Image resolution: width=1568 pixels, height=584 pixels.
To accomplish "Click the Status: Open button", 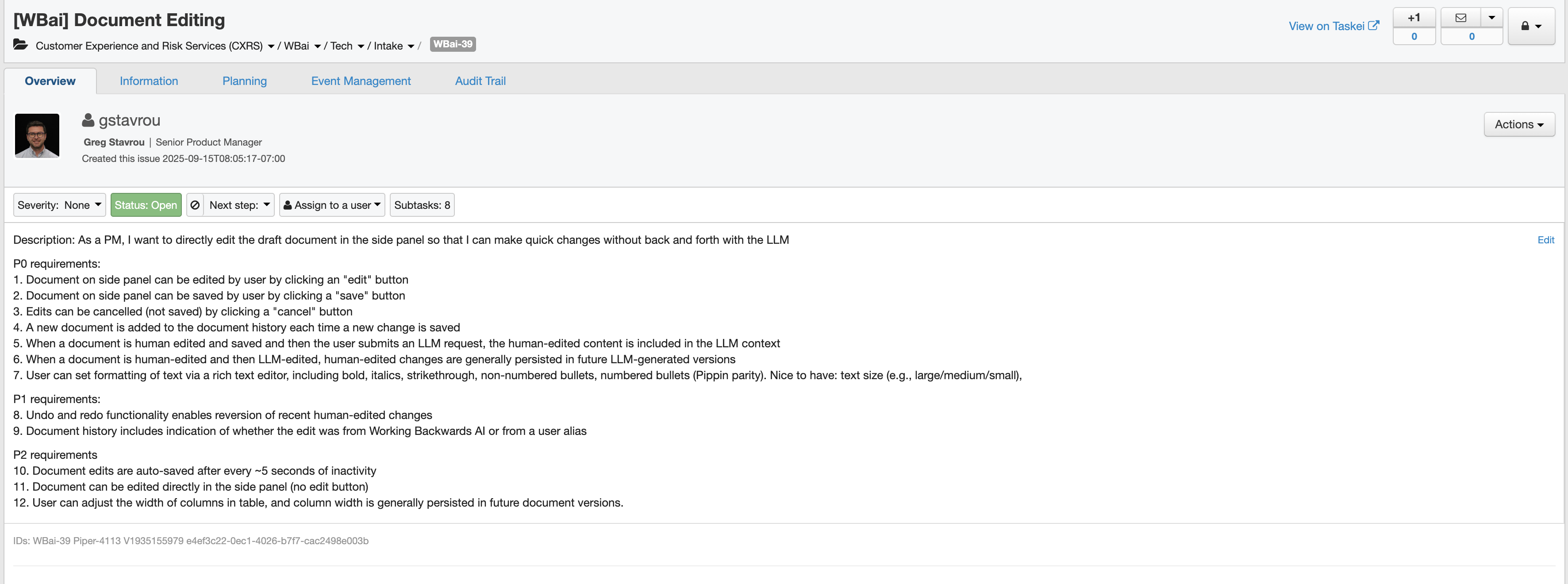I will pos(146,205).
